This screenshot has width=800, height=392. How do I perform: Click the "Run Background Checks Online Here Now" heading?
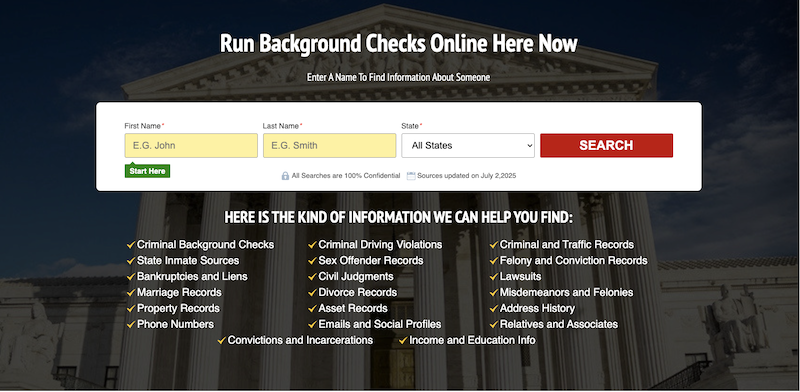tap(399, 43)
